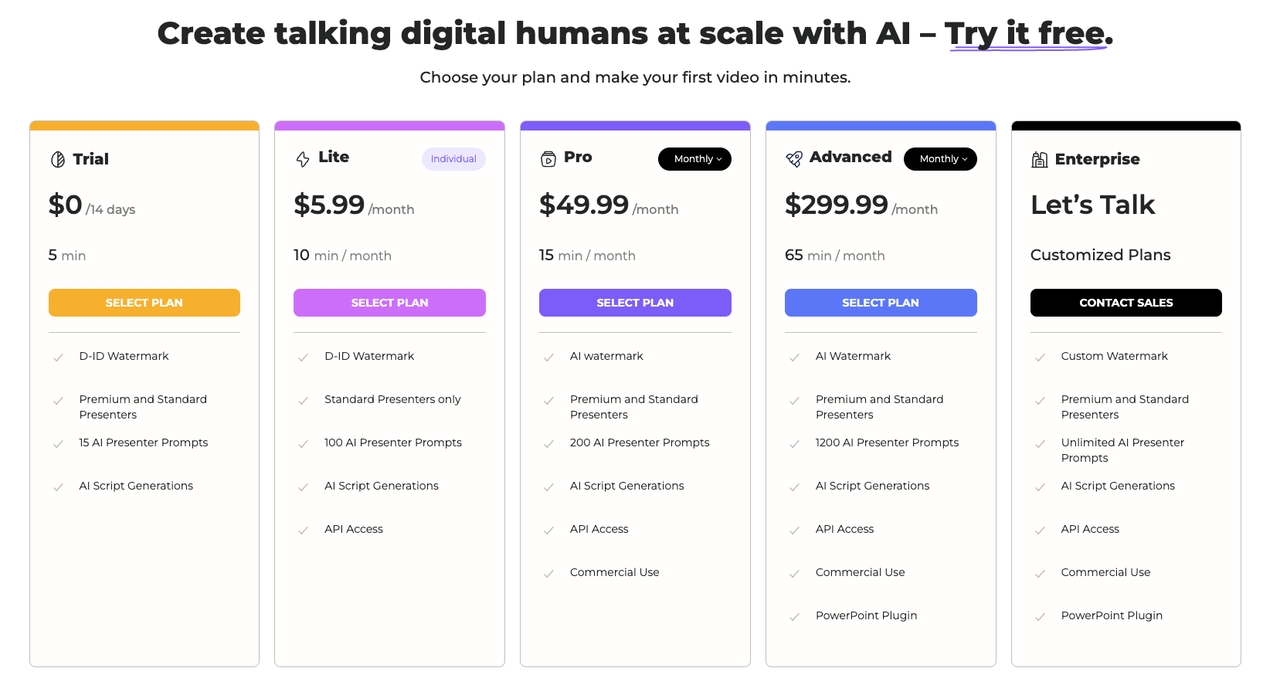This screenshot has height=678, width=1280.
Task: Open the Pro plan Monthly billing dropdown
Action: pos(695,159)
